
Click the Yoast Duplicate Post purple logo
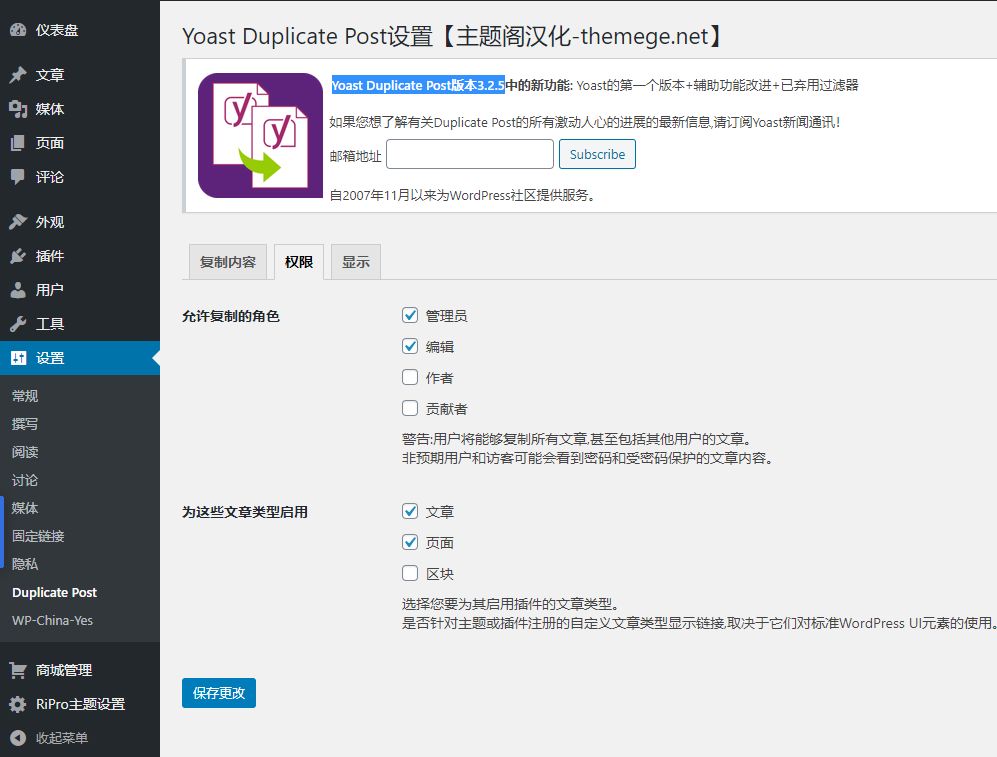[261, 135]
